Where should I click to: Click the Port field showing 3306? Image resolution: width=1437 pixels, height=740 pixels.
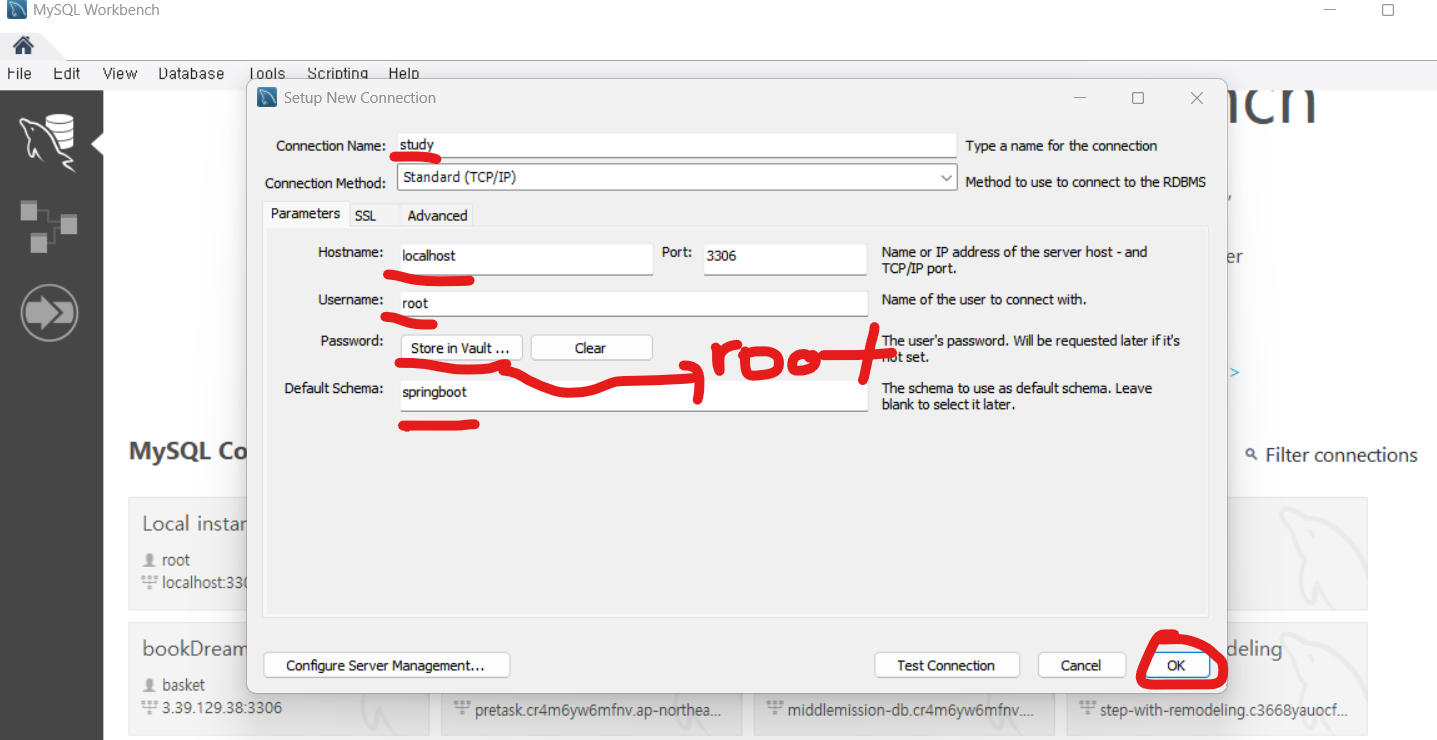pyautogui.click(x=785, y=259)
